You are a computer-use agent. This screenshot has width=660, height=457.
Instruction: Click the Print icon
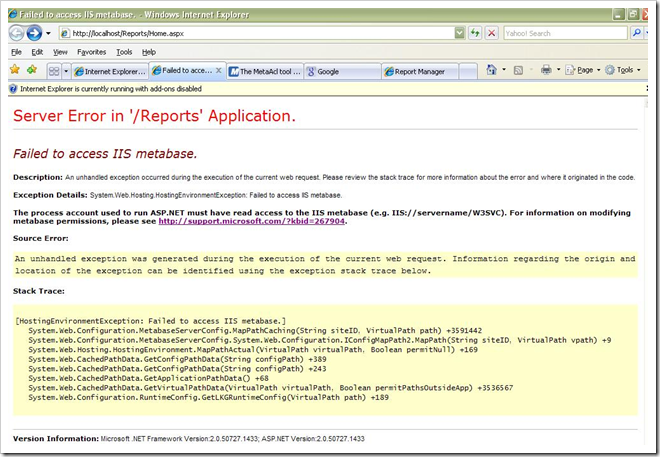(x=546, y=70)
